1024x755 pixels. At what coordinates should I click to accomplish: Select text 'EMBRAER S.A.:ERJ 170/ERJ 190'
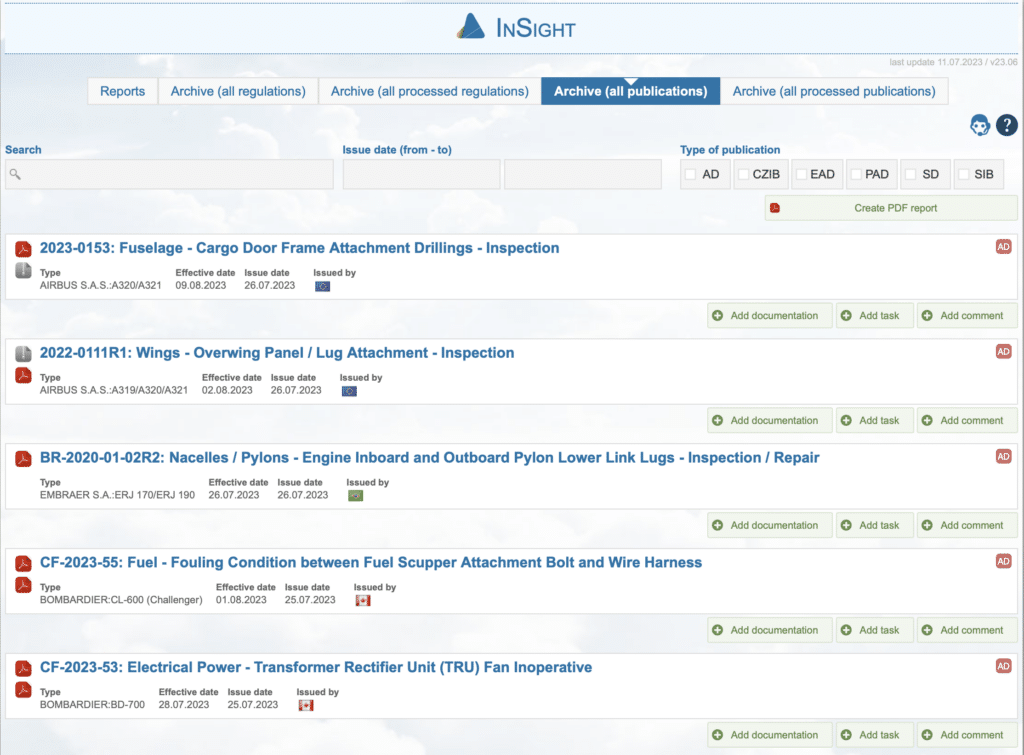[118, 495]
